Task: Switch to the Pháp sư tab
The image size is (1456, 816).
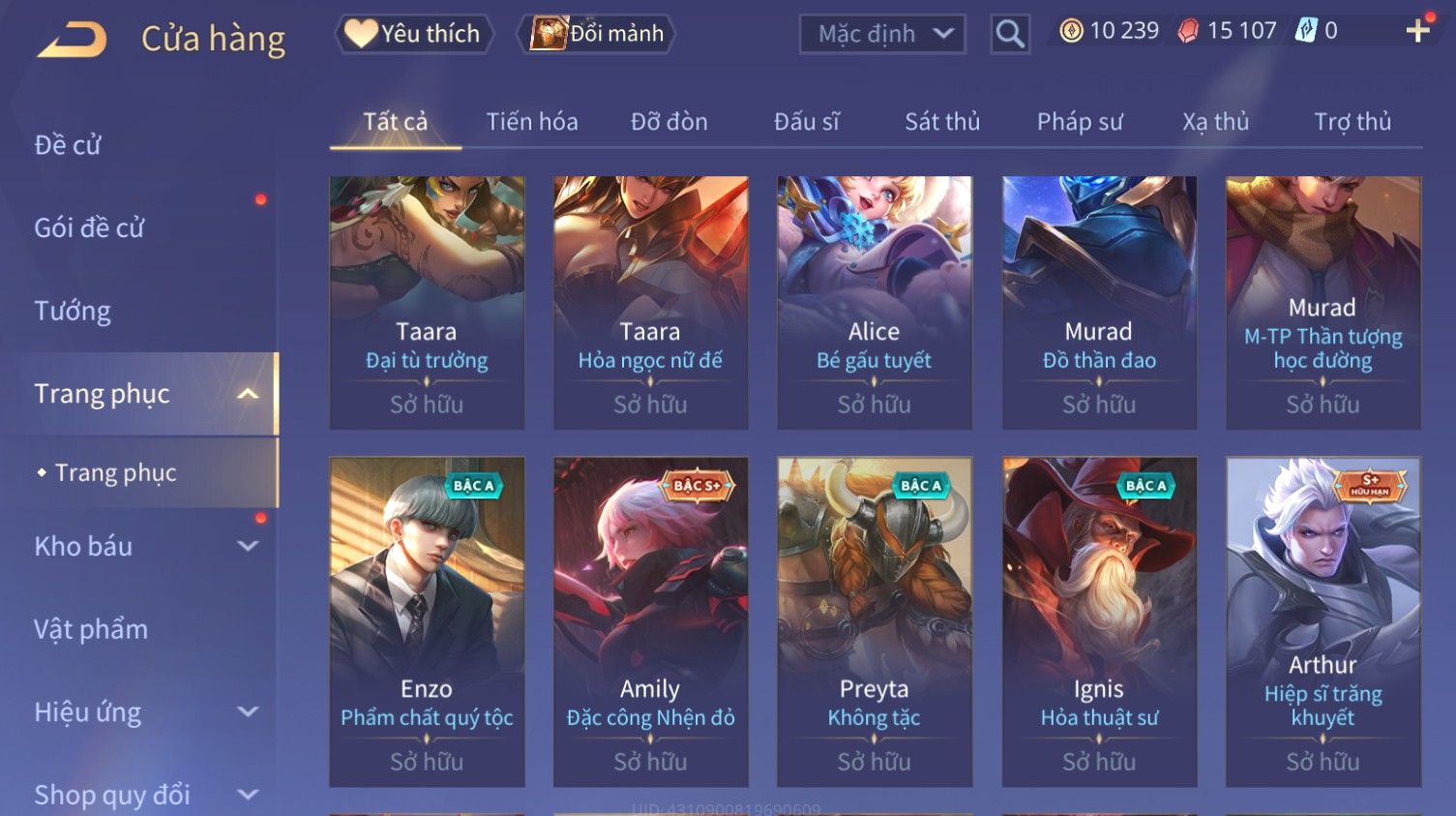Action: coord(1080,122)
